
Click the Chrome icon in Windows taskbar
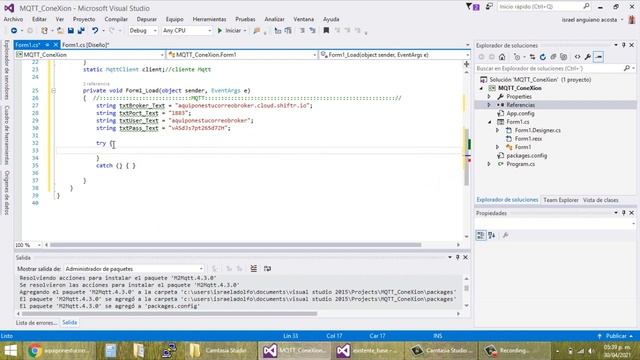coord(35,351)
